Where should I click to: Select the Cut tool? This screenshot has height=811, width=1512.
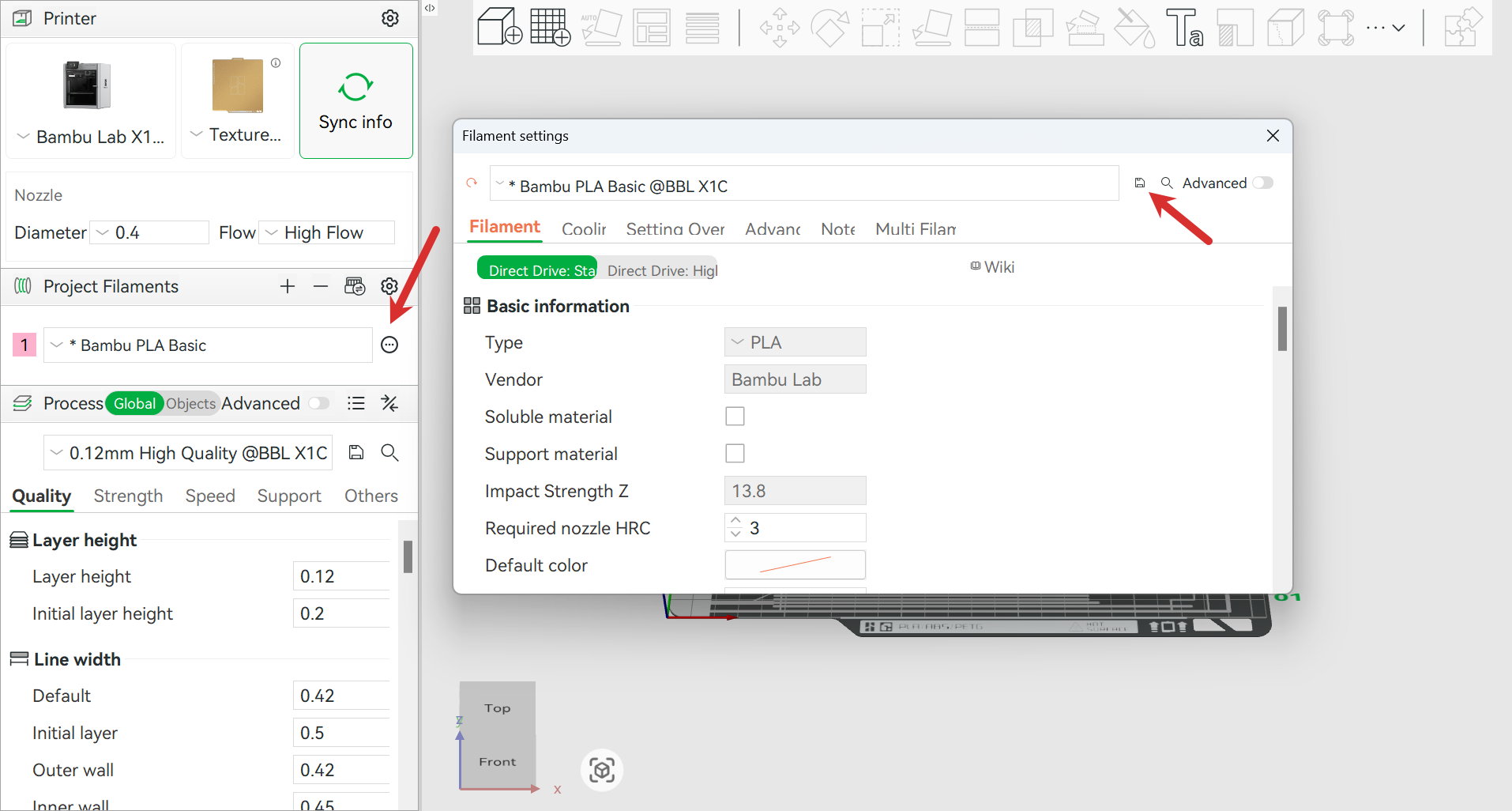(x=982, y=27)
